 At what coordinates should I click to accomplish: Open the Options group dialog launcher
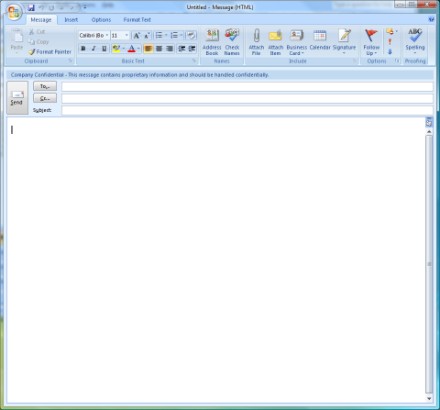[397, 61]
